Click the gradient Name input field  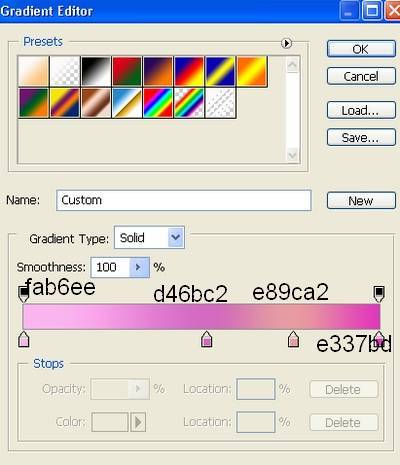coord(184,200)
